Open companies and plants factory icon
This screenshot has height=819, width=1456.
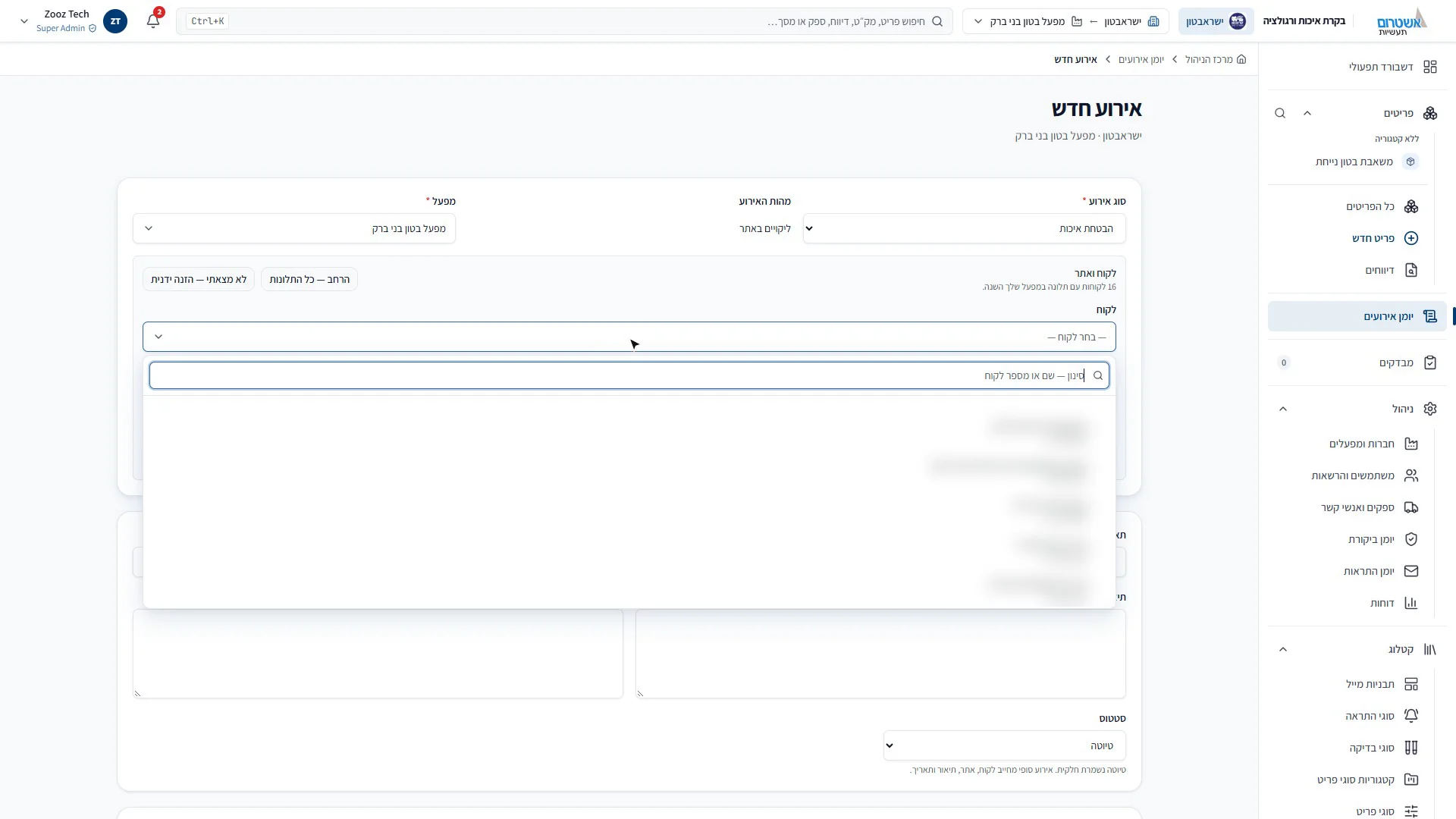1410,444
